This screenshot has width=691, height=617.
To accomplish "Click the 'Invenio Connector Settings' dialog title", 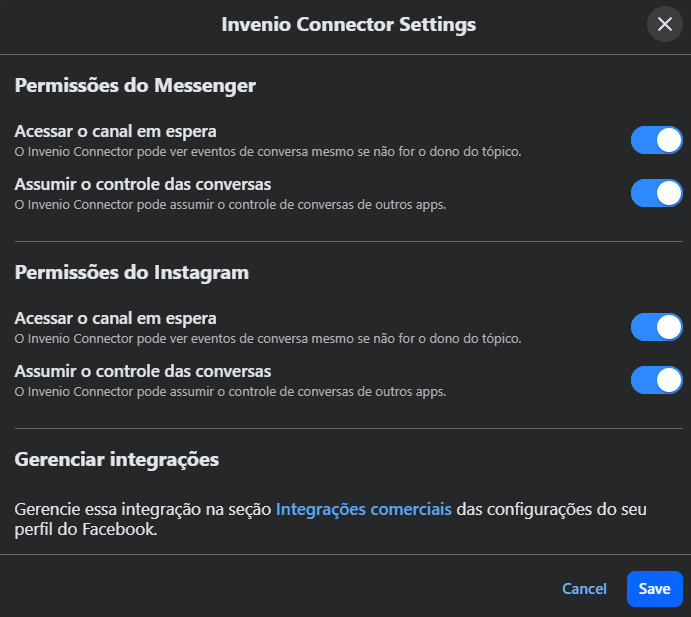I will coord(349,25).
